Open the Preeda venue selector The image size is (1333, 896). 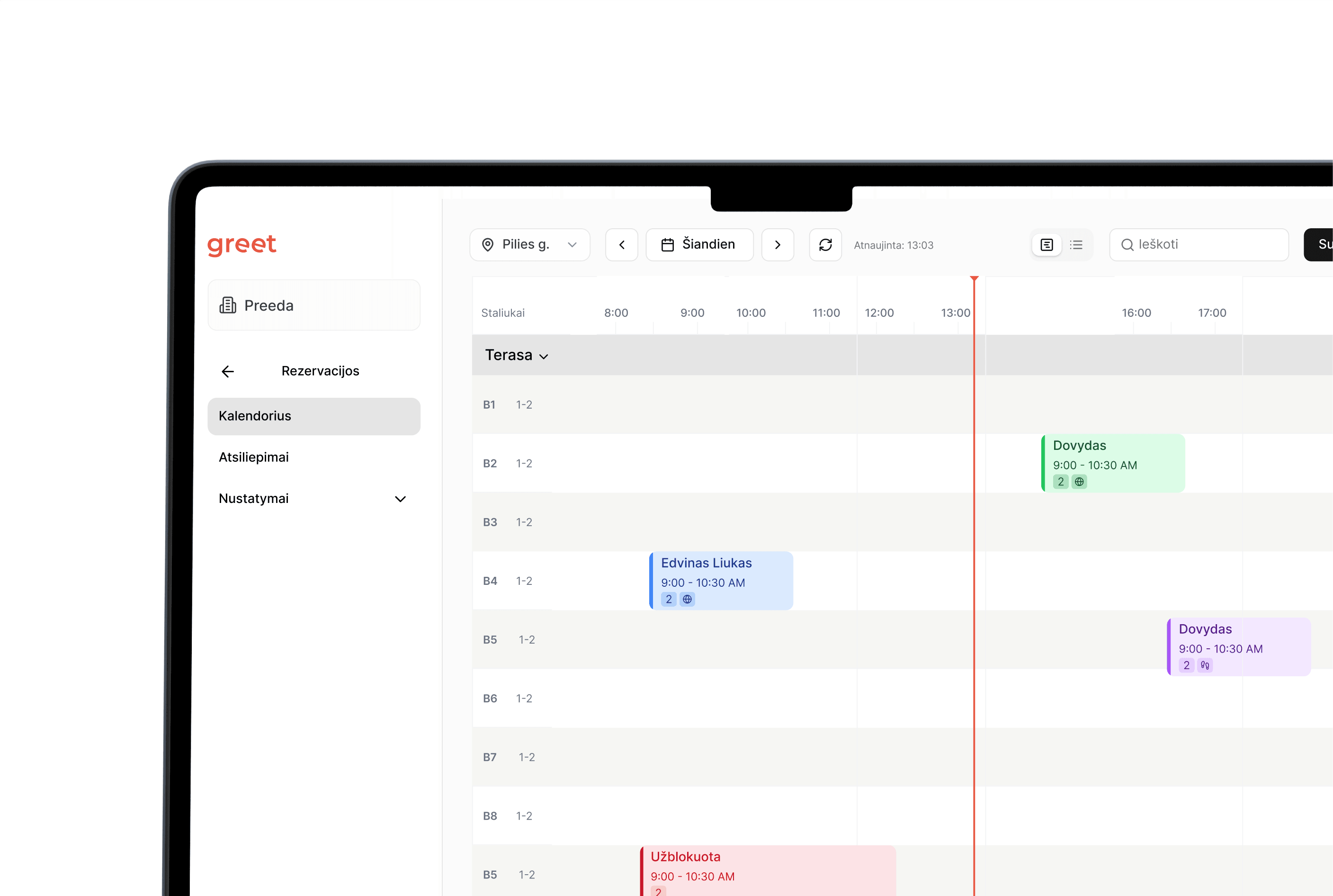point(313,305)
